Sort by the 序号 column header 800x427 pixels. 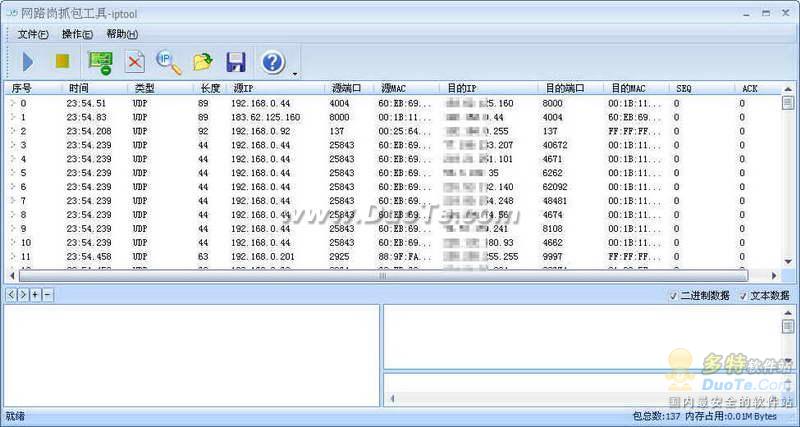(x=34, y=89)
